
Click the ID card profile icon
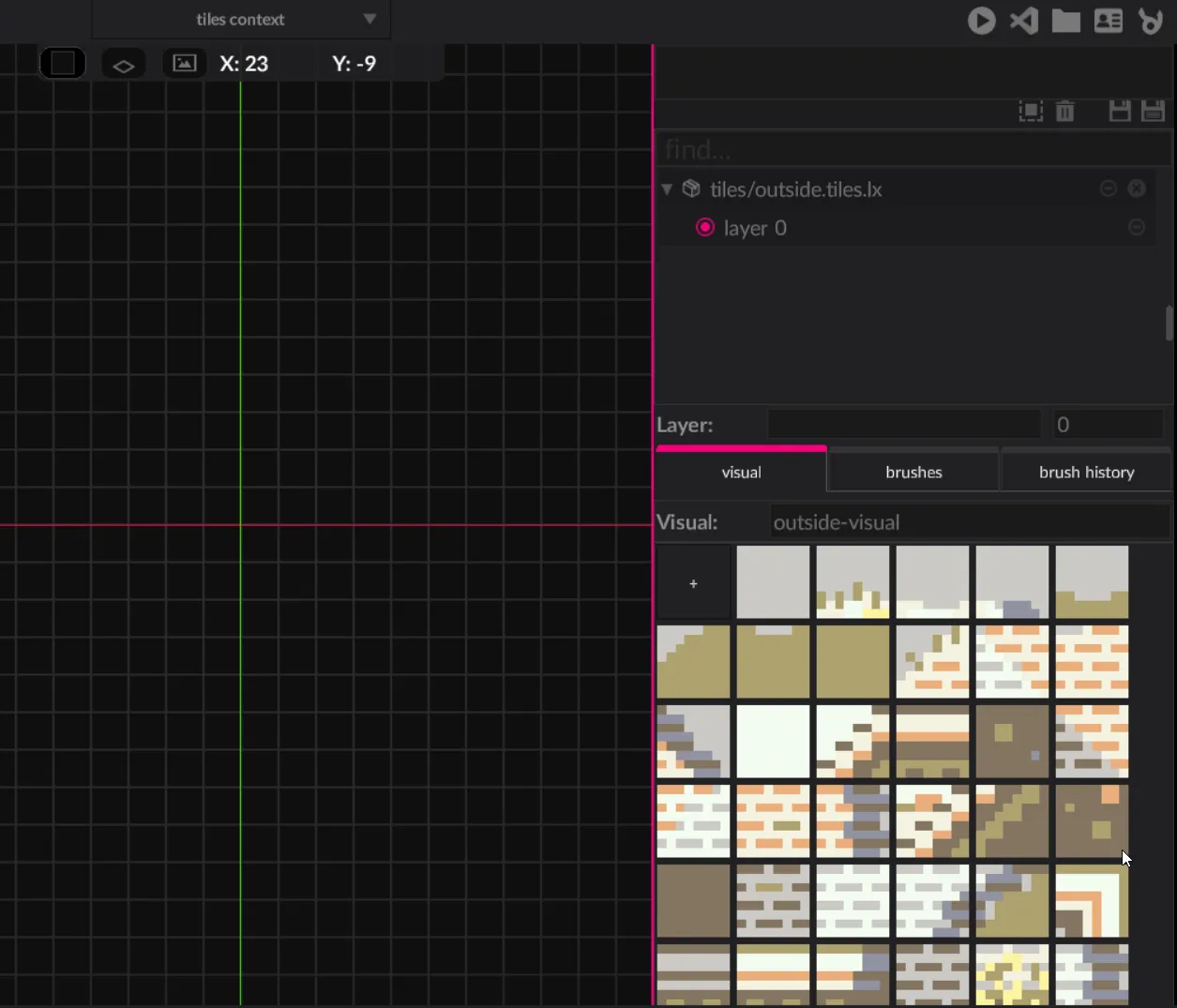click(x=1108, y=21)
